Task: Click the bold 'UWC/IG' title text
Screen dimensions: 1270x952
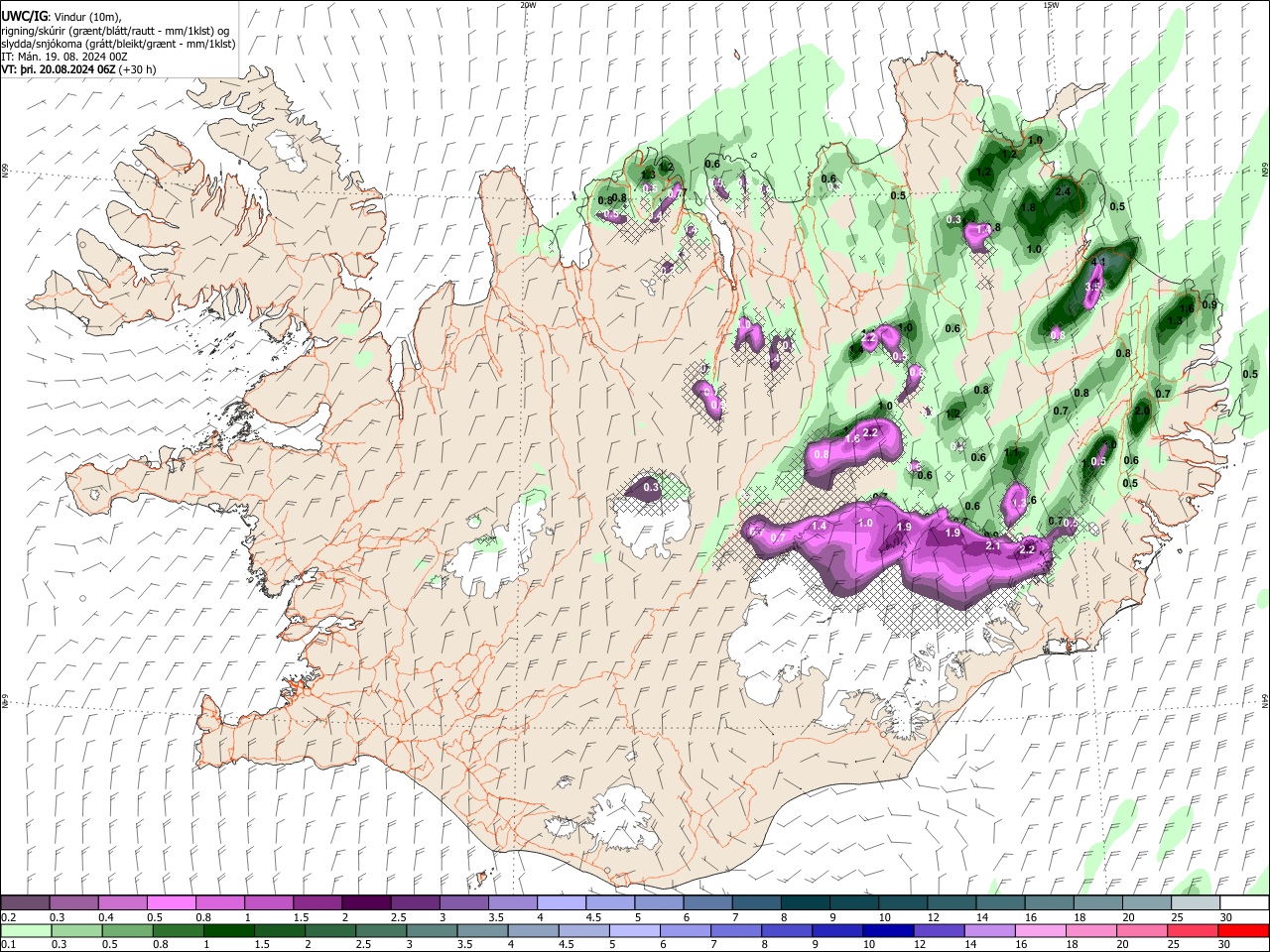Action: 25,16
